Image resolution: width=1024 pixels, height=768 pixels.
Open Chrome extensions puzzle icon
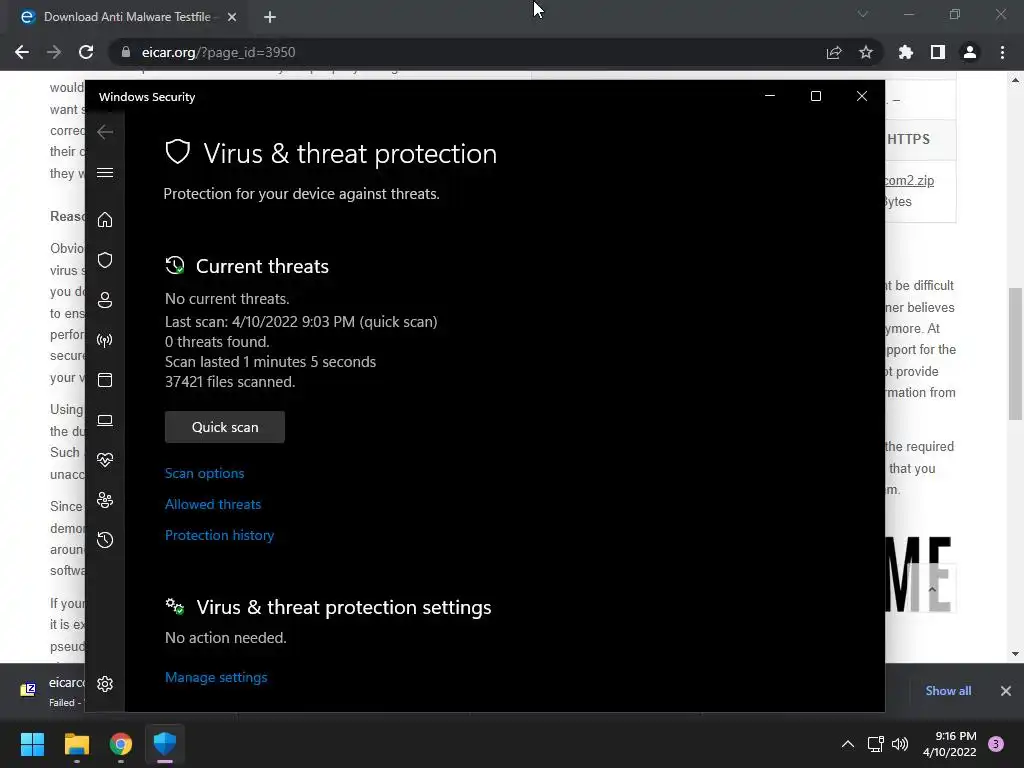906,52
